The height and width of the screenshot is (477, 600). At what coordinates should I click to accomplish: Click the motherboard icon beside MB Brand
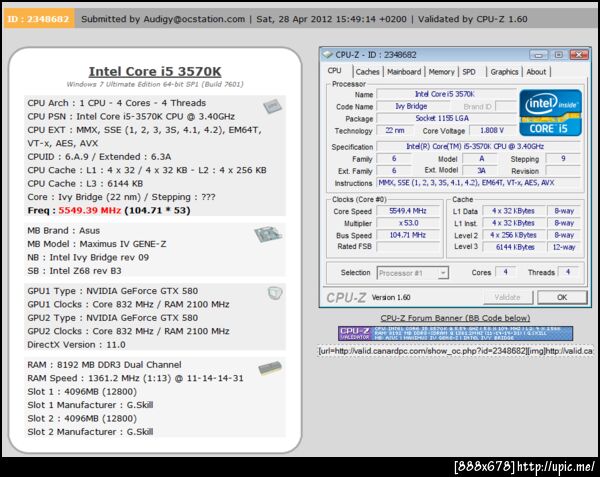pos(268,234)
